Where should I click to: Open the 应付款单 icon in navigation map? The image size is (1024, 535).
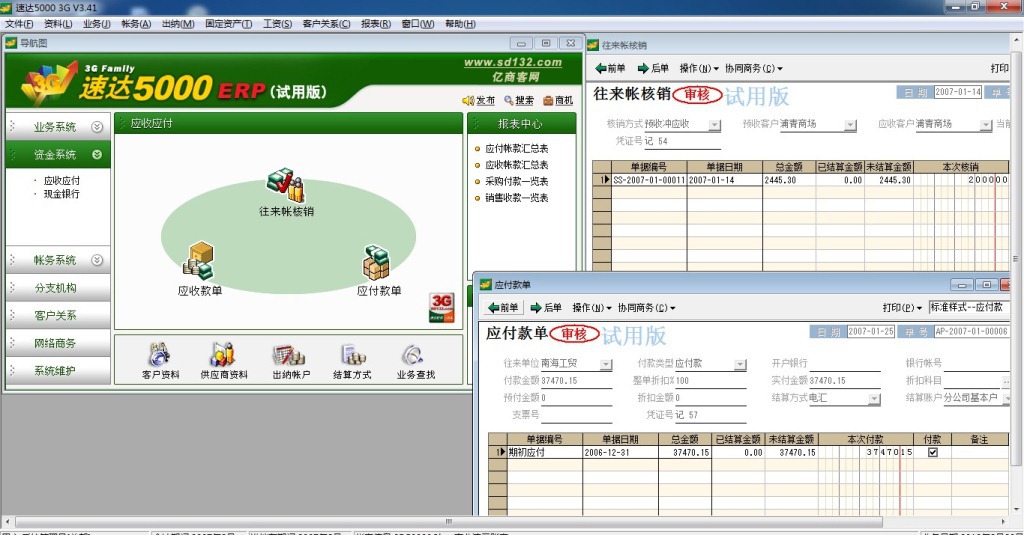click(x=376, y=263)
